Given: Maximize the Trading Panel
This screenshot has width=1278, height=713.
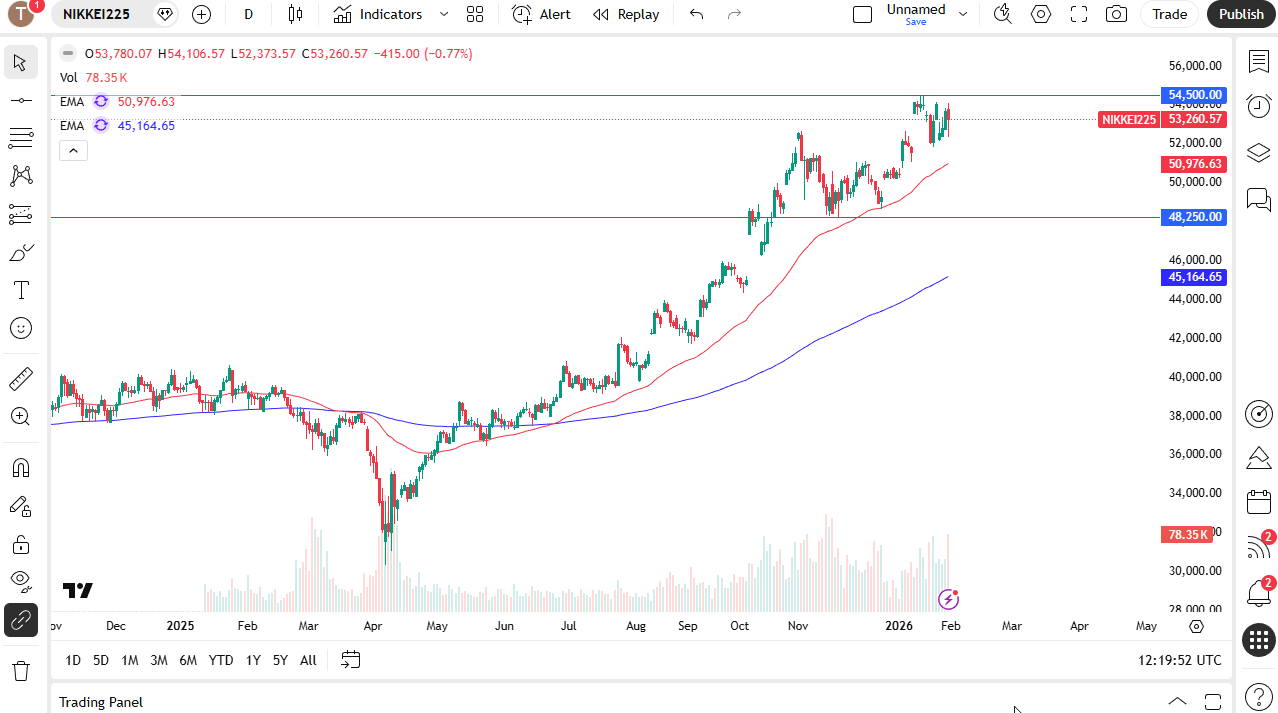Looking at the screenshot, I should pyautogui.click(x=1213, y=701).
